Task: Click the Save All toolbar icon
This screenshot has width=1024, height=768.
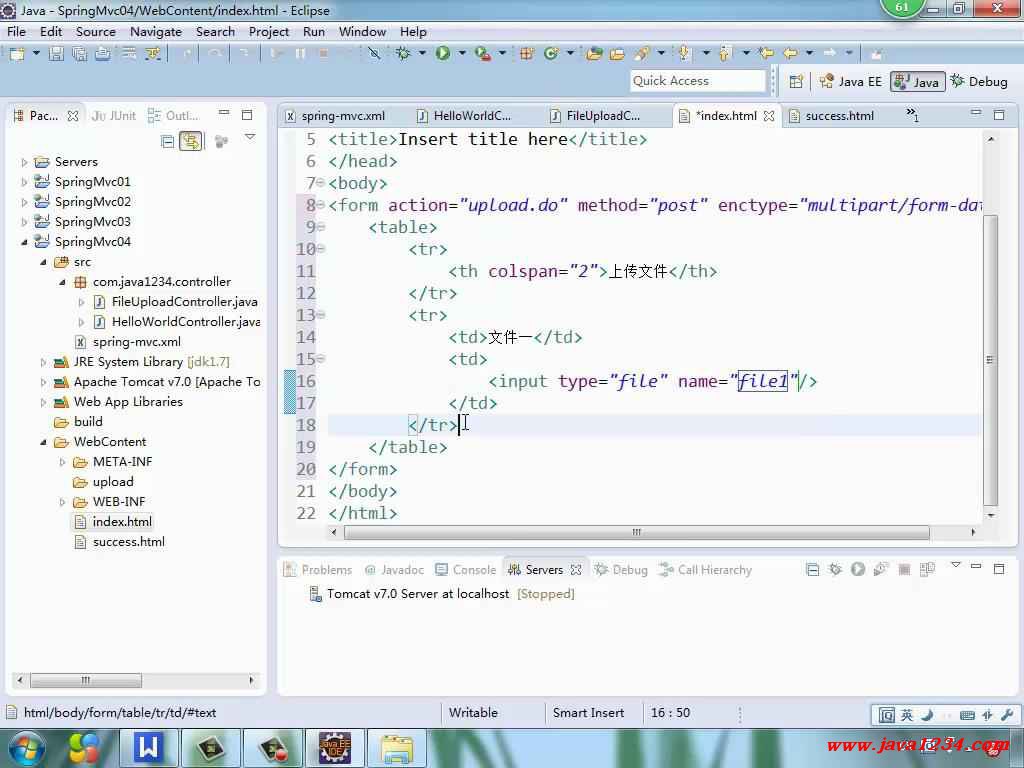Action: point(80,54)
